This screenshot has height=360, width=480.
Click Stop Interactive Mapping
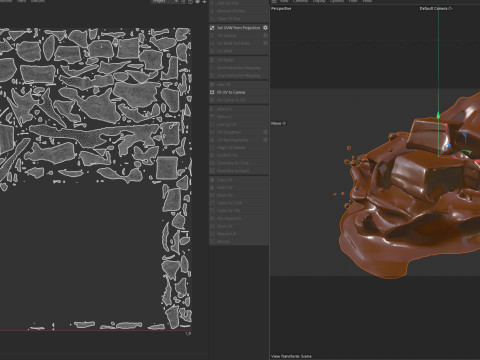tap(239, 76)
